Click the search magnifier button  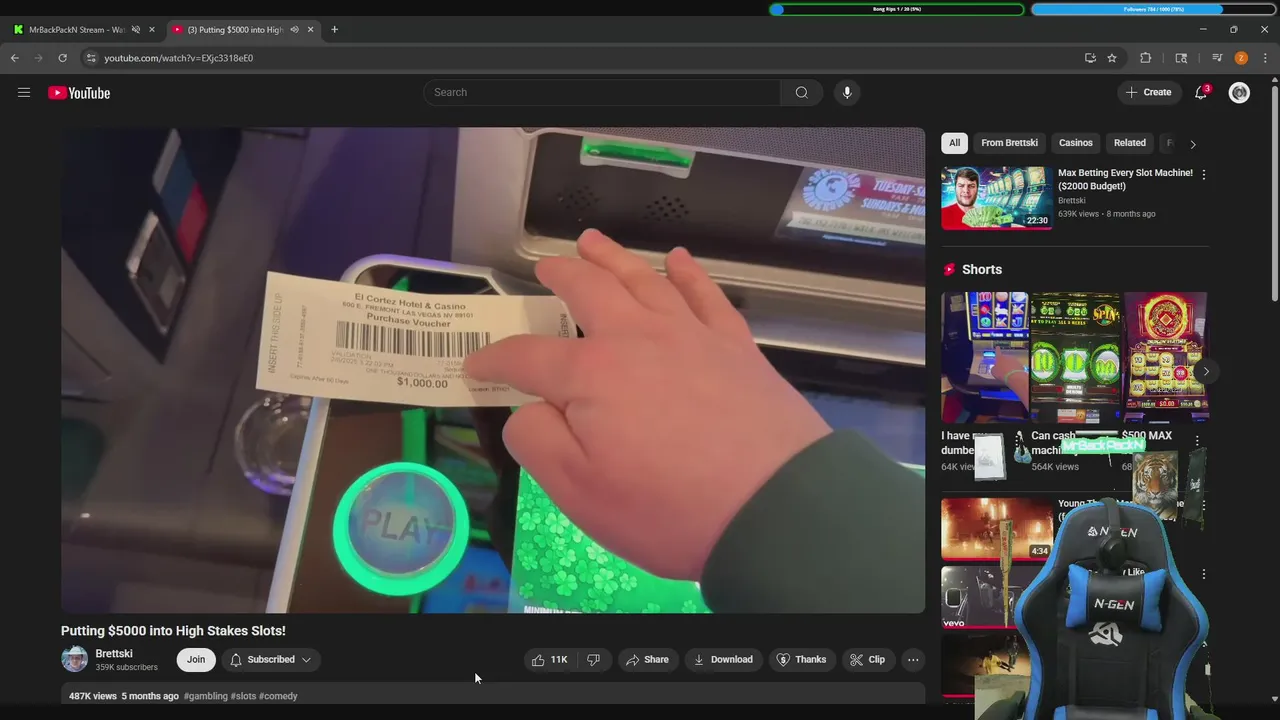tap(801, 92)
